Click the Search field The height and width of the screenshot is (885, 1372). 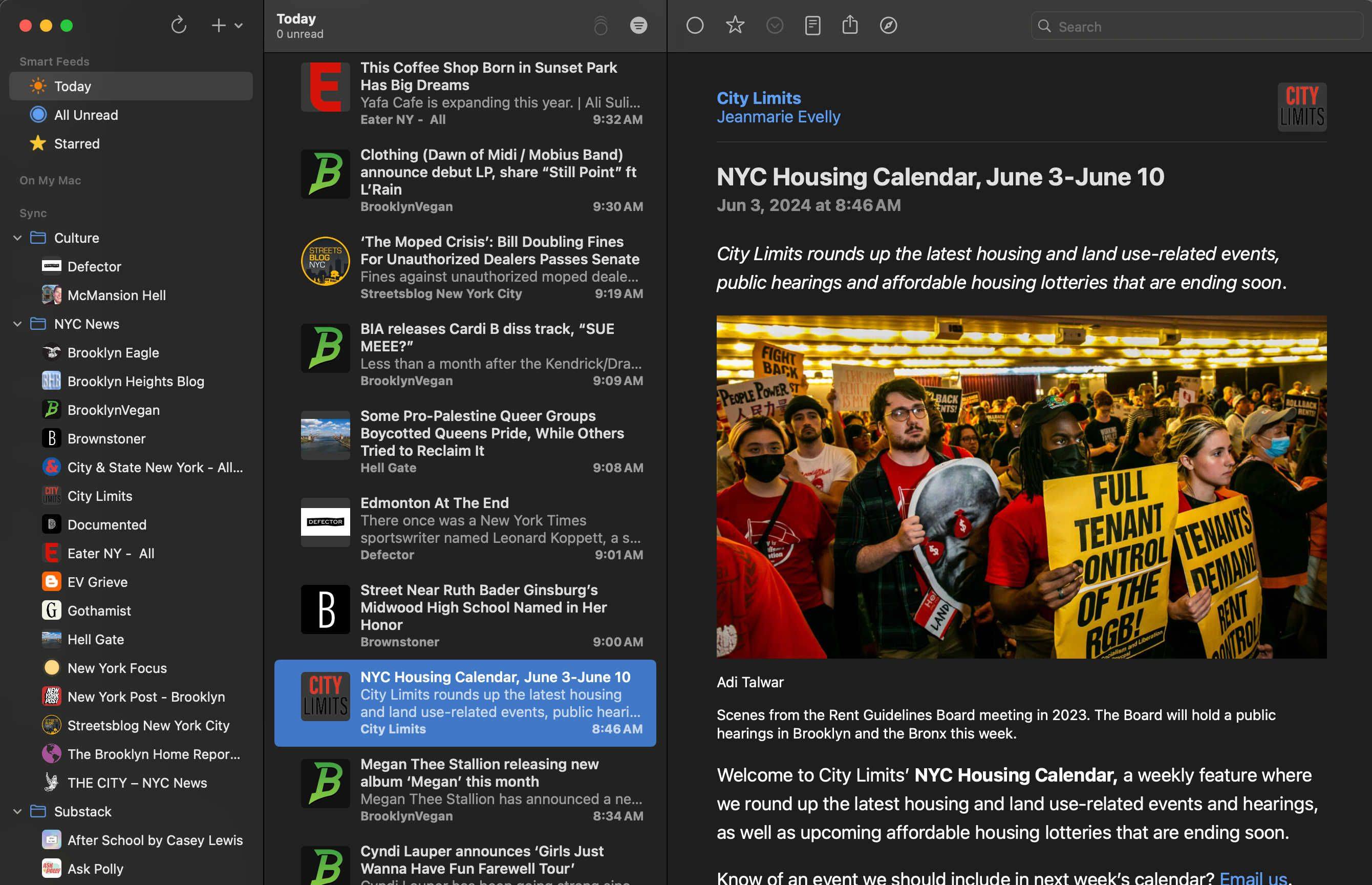1197,27
